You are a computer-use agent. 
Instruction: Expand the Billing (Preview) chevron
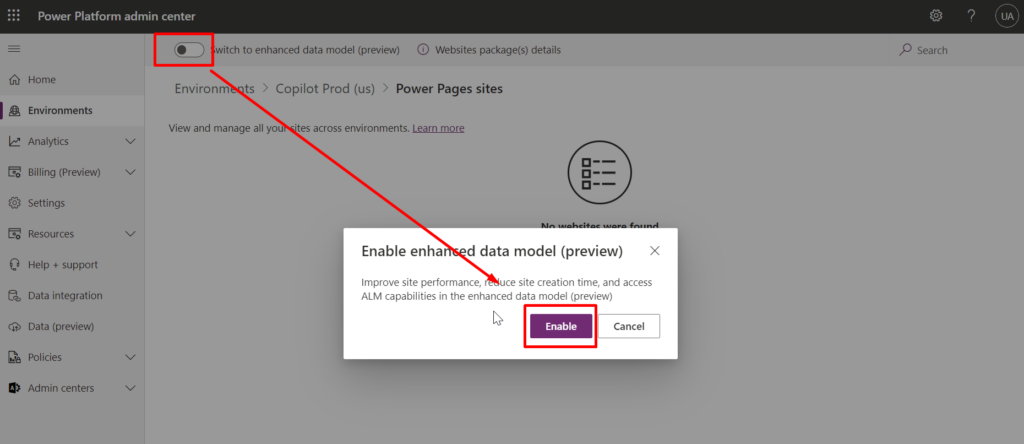pos(130,172)
